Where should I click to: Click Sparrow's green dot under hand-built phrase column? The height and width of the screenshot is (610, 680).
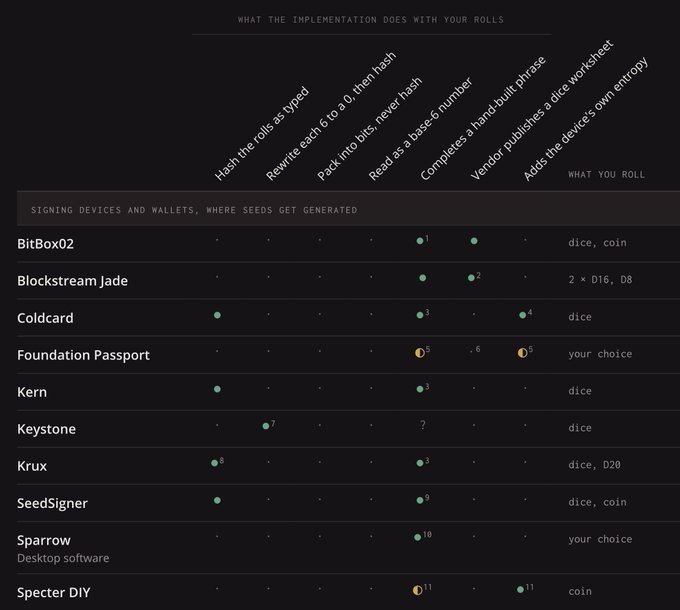(417, 537)
